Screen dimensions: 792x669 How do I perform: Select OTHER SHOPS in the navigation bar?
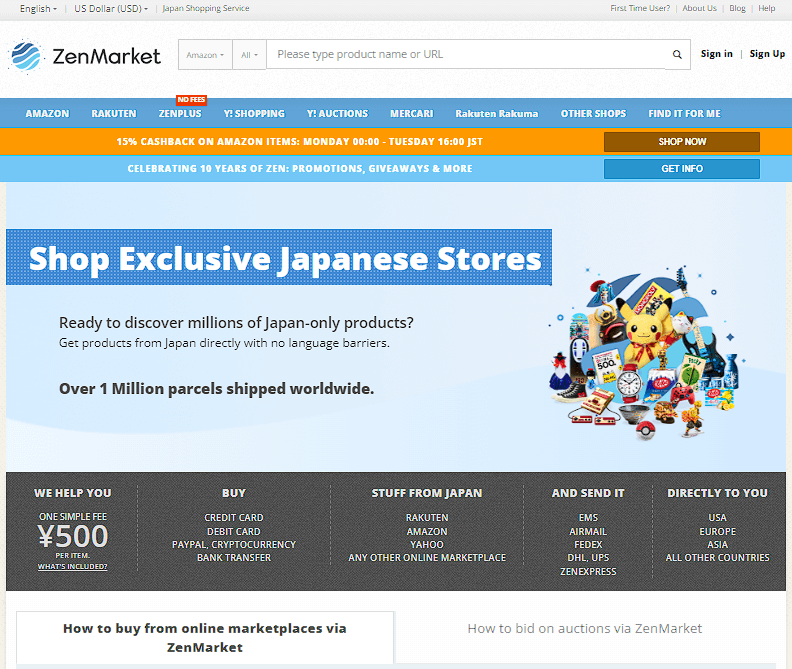593,114
